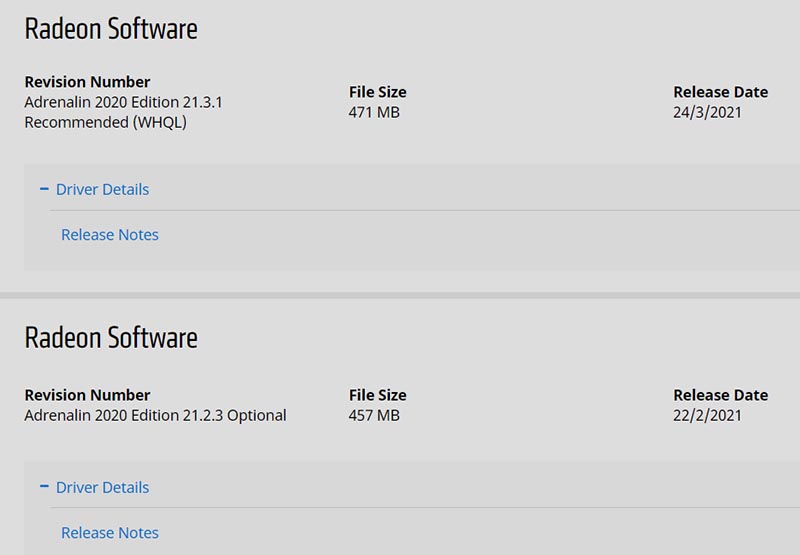
Task: Collapse Driver Details for Adrenalin 21.2.3 Optional
Action: pyautogui.click(x=95, y=487)
